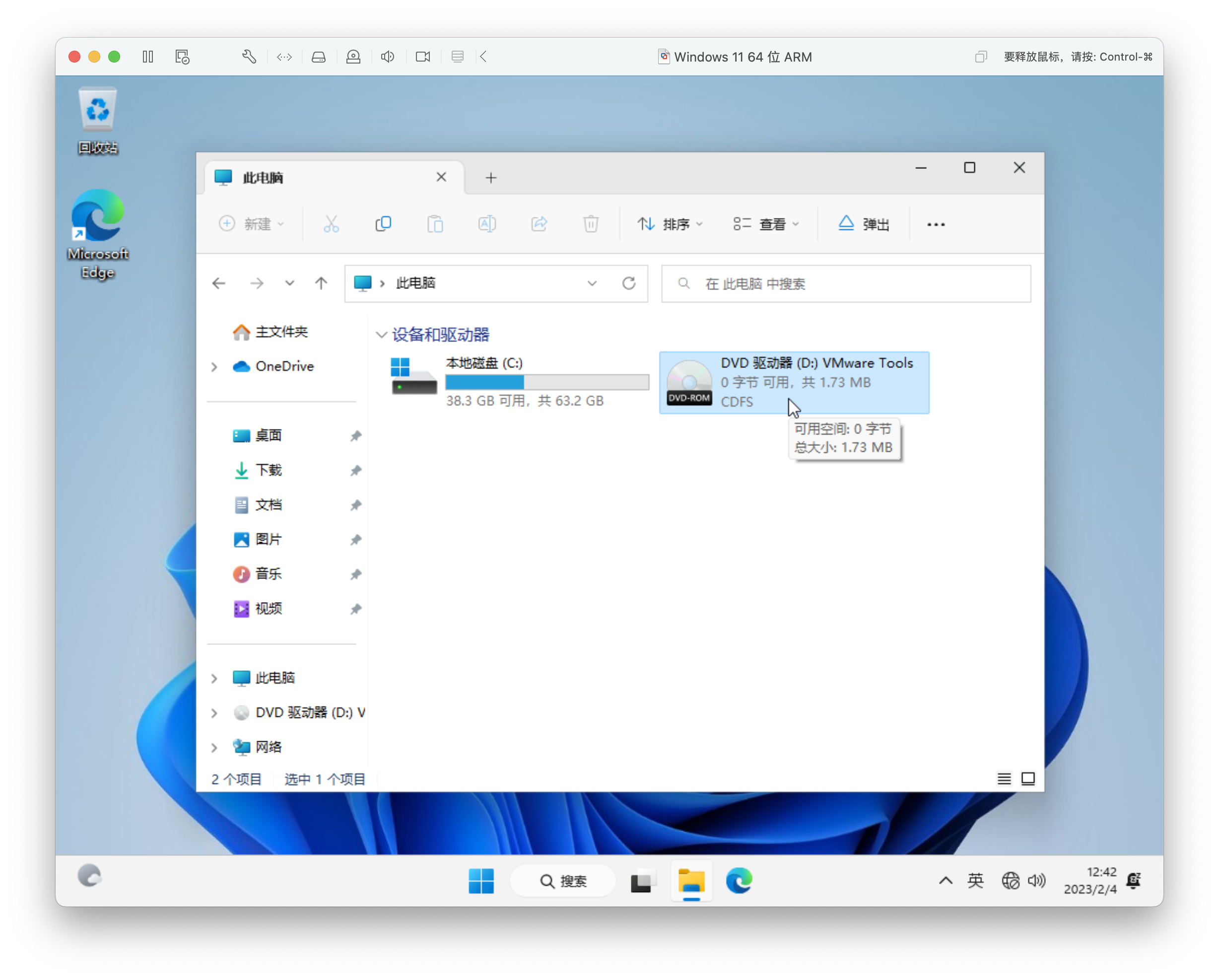
Task: Click the back navigation arrow
Action: tap(219, 283)
